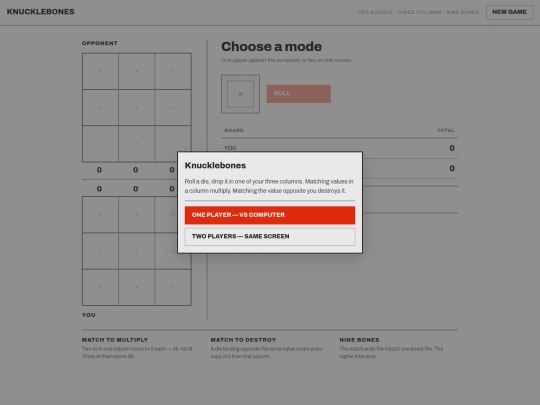Choose One Player vs Computer mode
The width and height of the screenshot is (540, 405).
270,215
